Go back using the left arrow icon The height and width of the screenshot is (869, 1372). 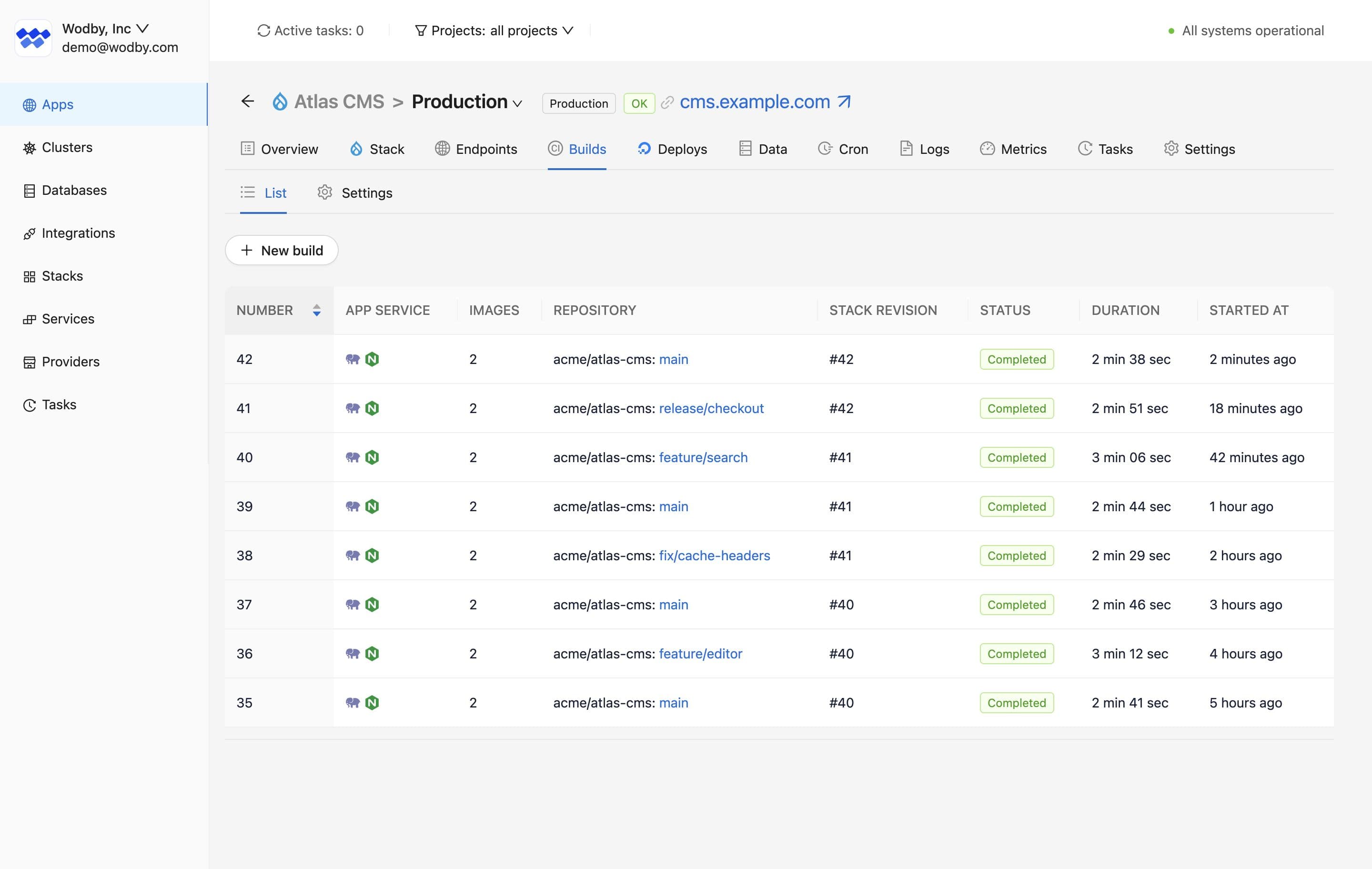[x=247, y=101]
